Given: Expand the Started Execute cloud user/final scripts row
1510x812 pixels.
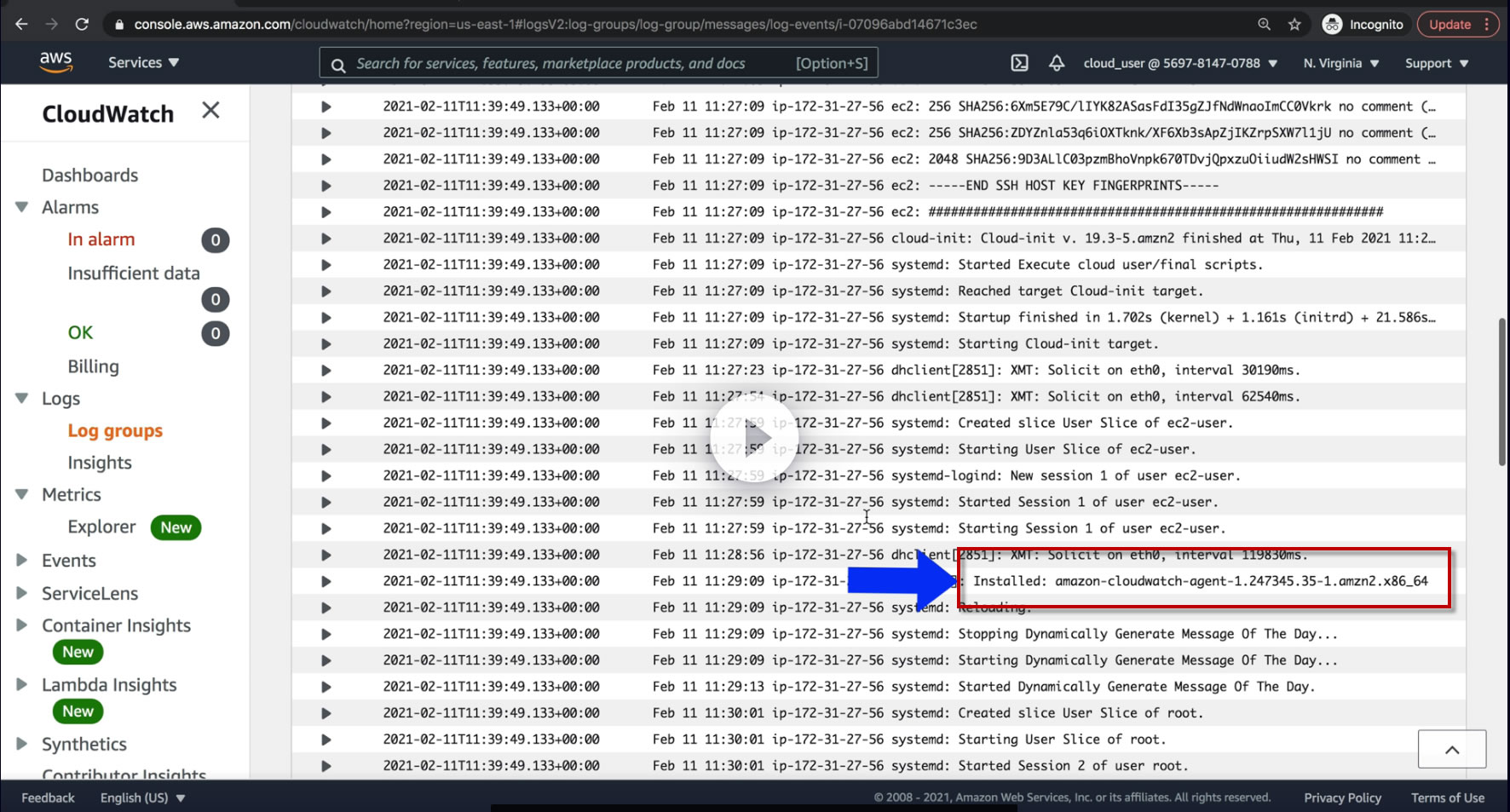Looking at the screenshot, I should pos(326,265).
